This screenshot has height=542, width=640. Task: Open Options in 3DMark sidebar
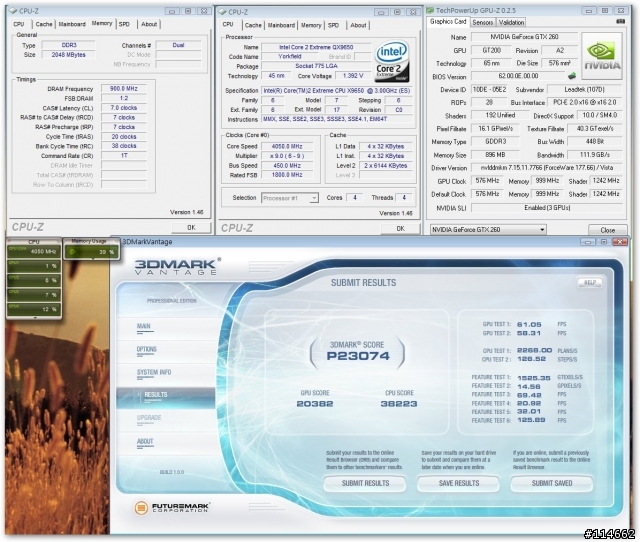tap(147, 349)
